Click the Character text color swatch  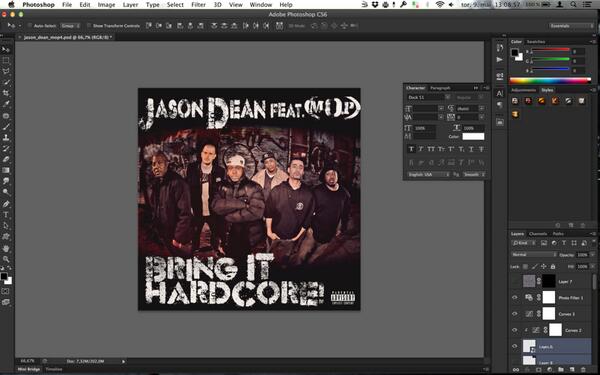coord(473,137)
